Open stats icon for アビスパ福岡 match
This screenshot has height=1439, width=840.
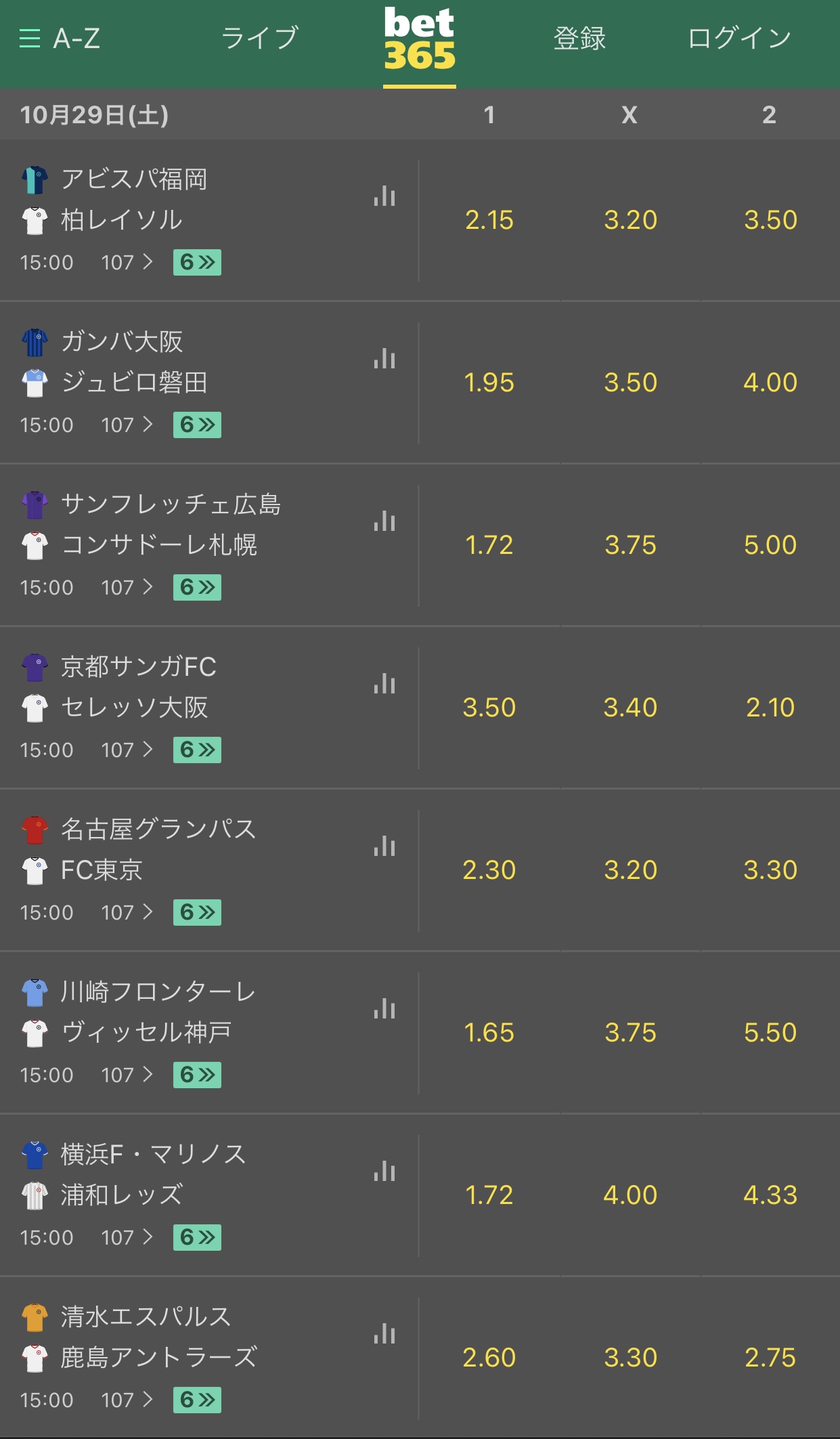coord(384,196)
